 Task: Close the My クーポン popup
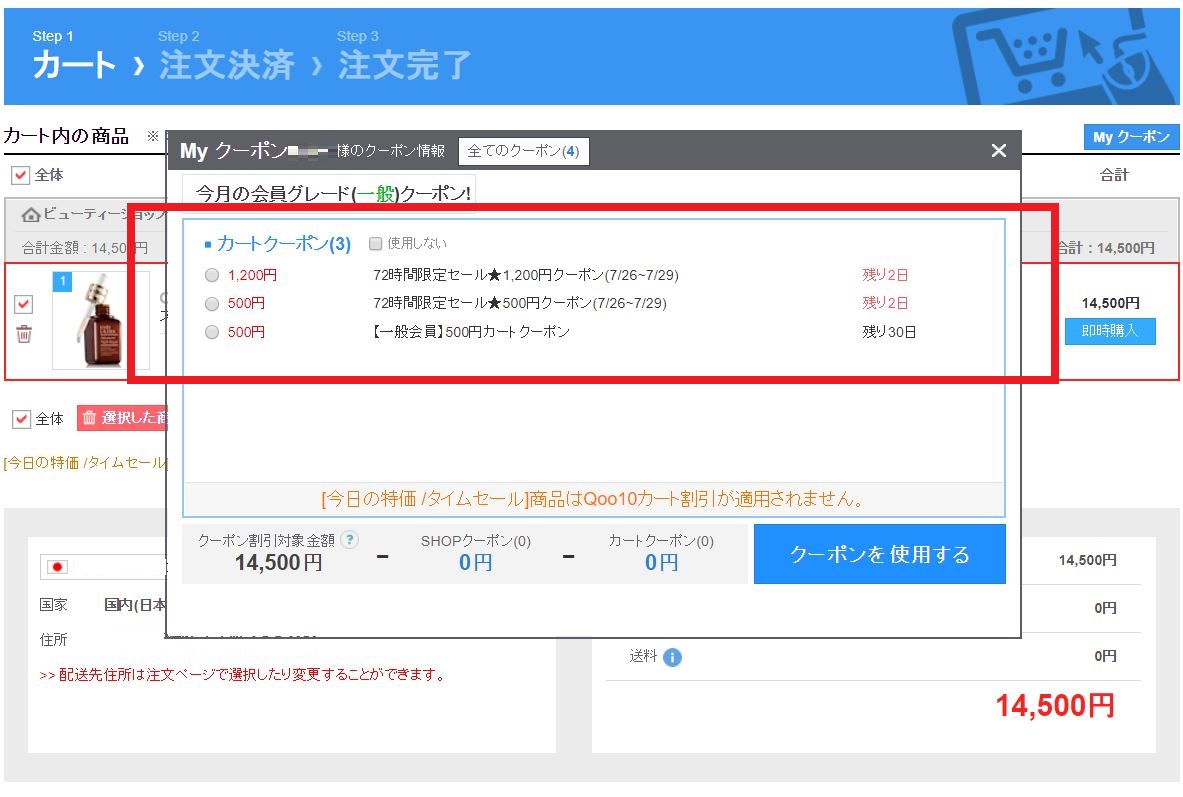[x=998, y=151]
